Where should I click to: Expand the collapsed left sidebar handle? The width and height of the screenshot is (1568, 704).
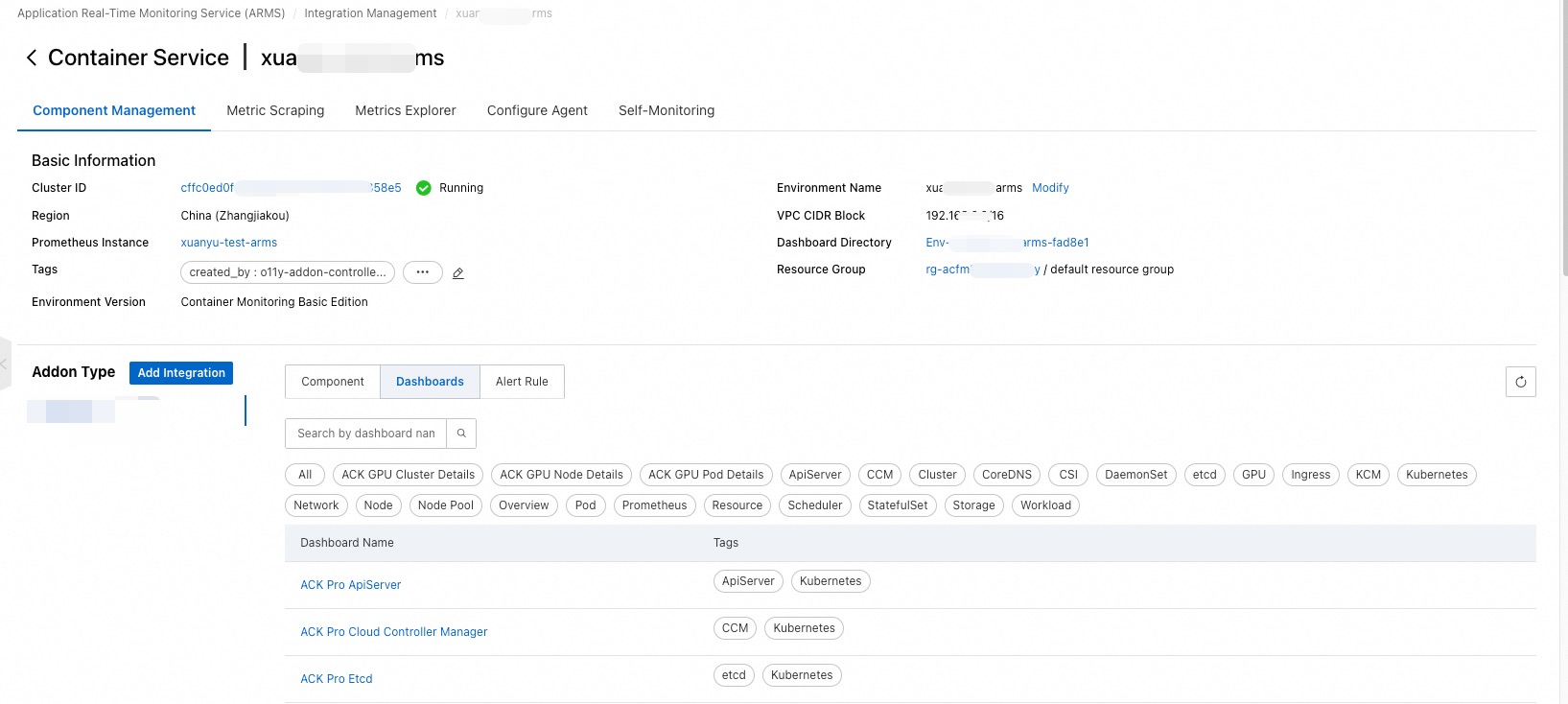[5, 364]
